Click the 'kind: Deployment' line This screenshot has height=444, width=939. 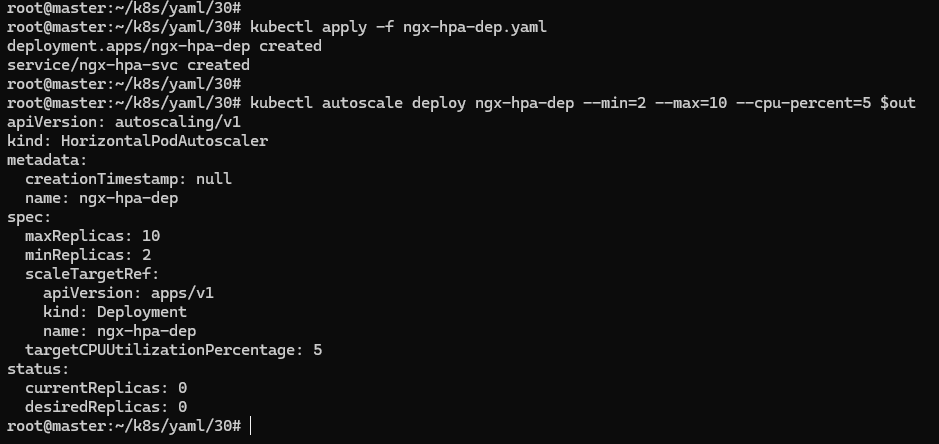(115, 312)
